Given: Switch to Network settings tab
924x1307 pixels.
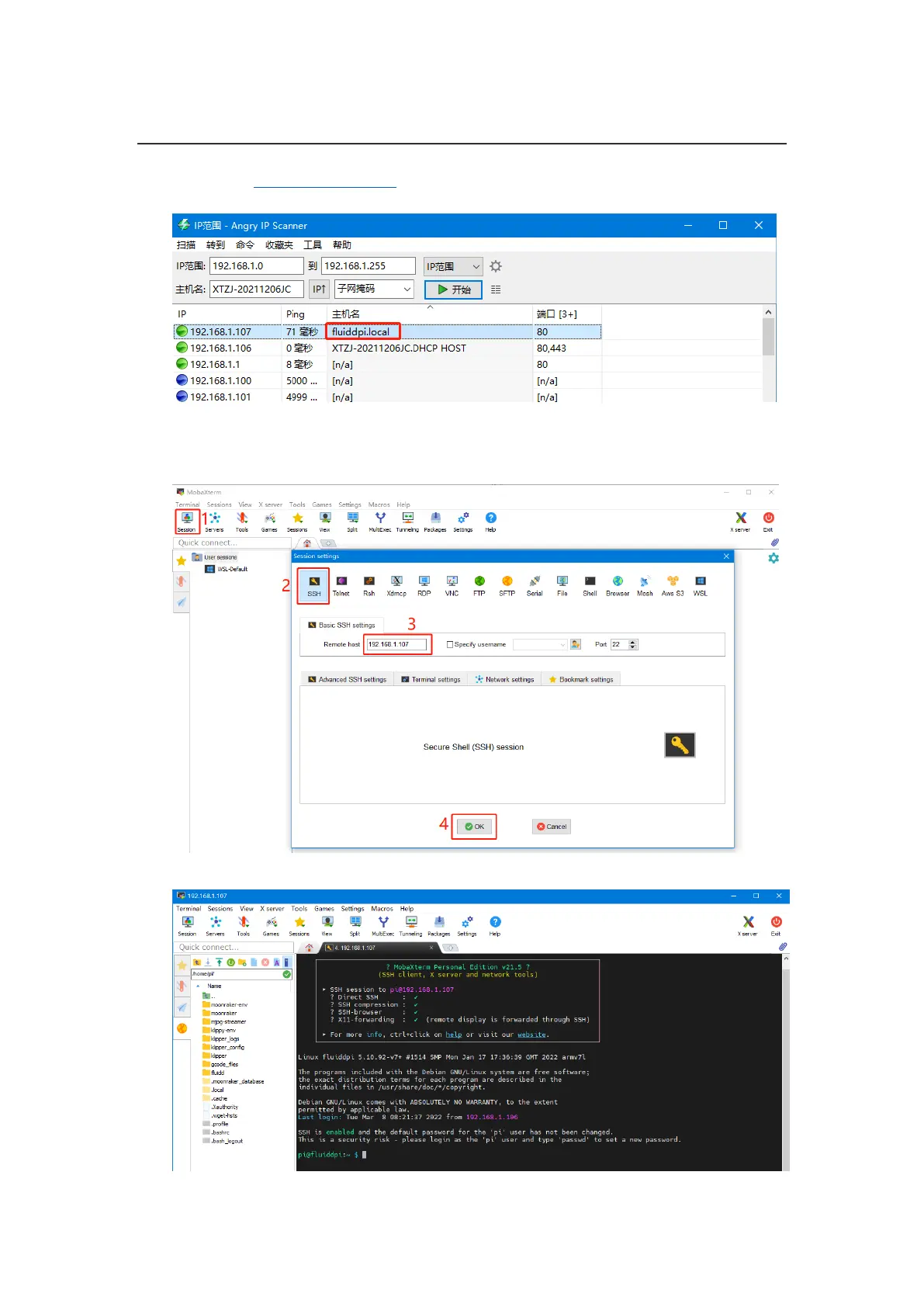Looking at the screenshot, I should pos(504,679).
